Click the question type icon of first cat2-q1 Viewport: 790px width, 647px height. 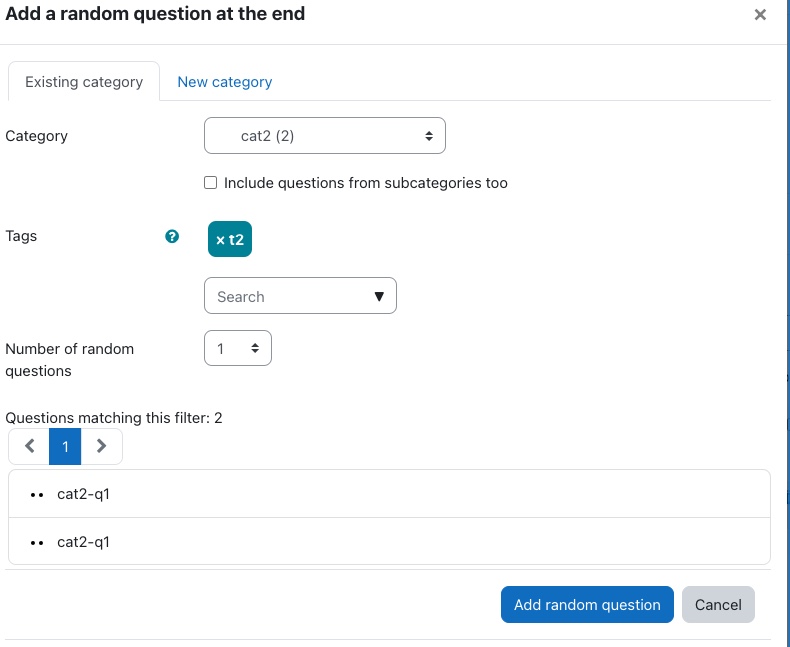[37, 495]
